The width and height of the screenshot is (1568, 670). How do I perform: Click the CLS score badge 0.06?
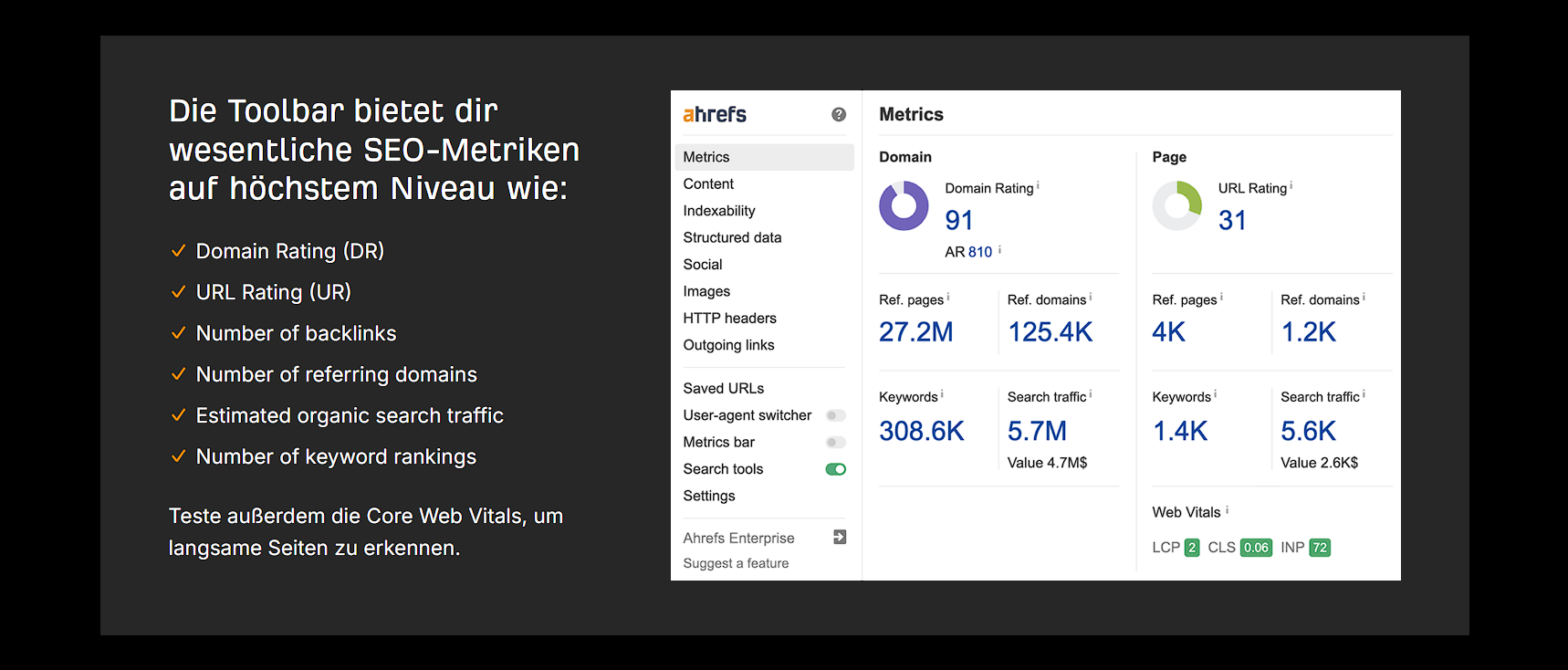click(1256, 548)
